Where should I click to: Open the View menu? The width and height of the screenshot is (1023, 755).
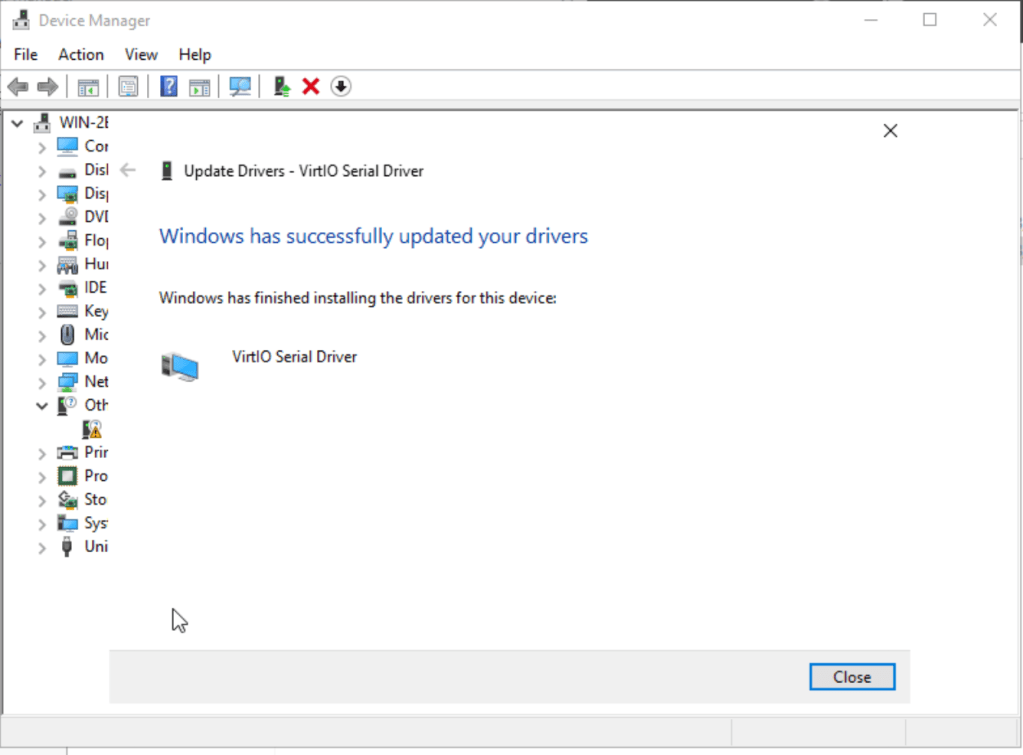pos(141,55)
